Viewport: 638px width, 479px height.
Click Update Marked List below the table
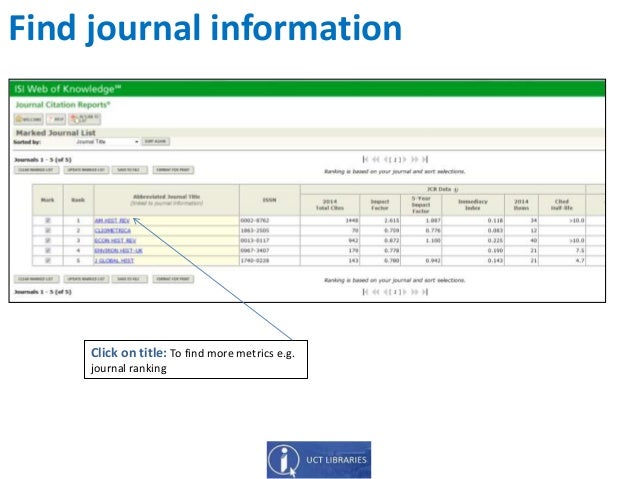point(86,279)
